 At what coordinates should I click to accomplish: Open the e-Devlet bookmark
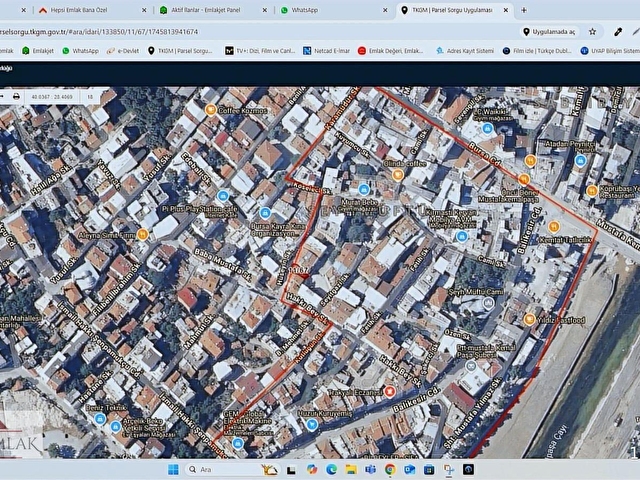click(x=123, y=51)
